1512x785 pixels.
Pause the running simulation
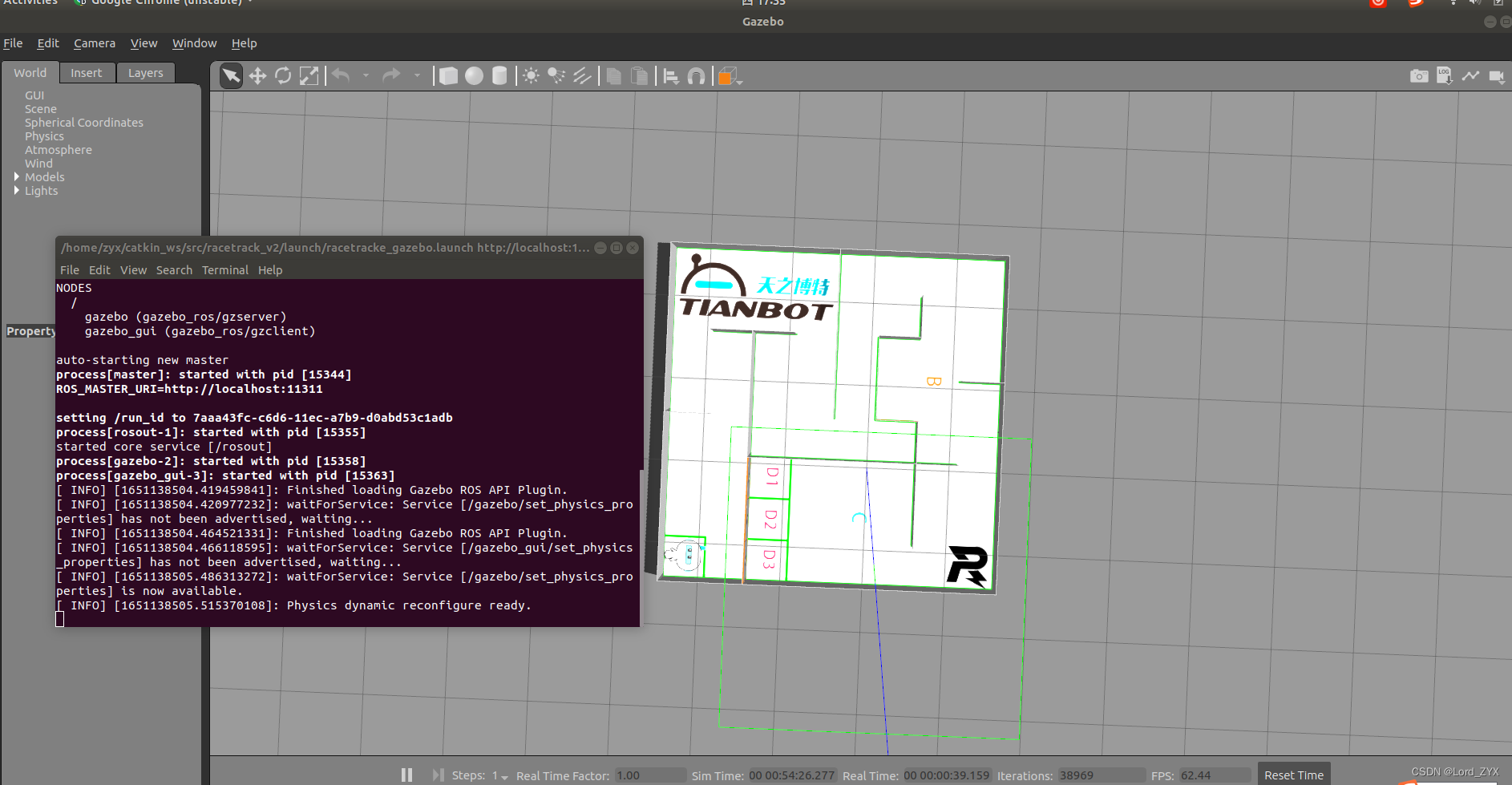click(406, 775)
